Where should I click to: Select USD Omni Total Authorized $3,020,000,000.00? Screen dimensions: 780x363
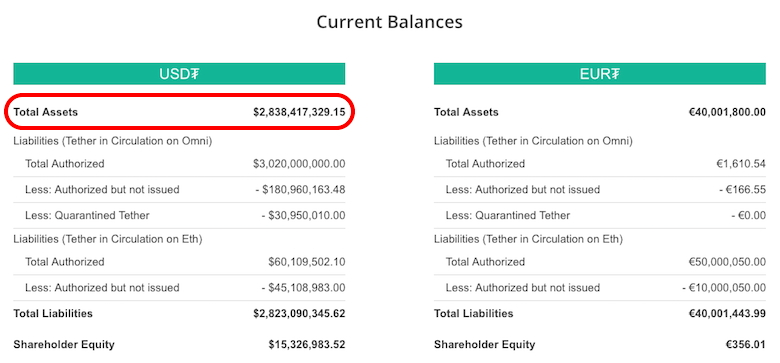click(299, 164)
